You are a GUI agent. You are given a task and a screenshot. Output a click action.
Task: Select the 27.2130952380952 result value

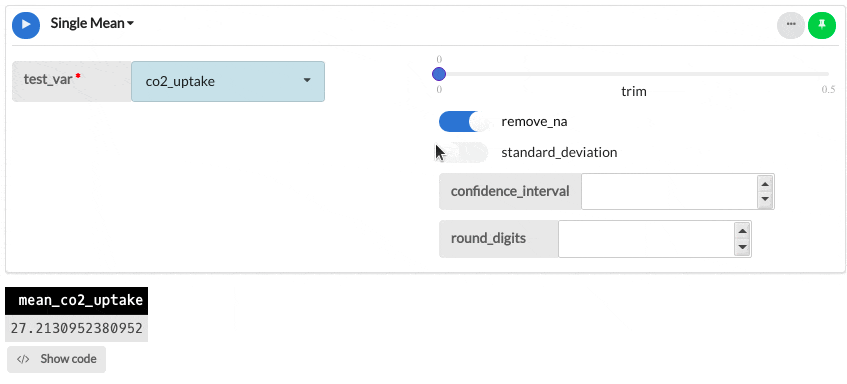click(x=77, y=328)
